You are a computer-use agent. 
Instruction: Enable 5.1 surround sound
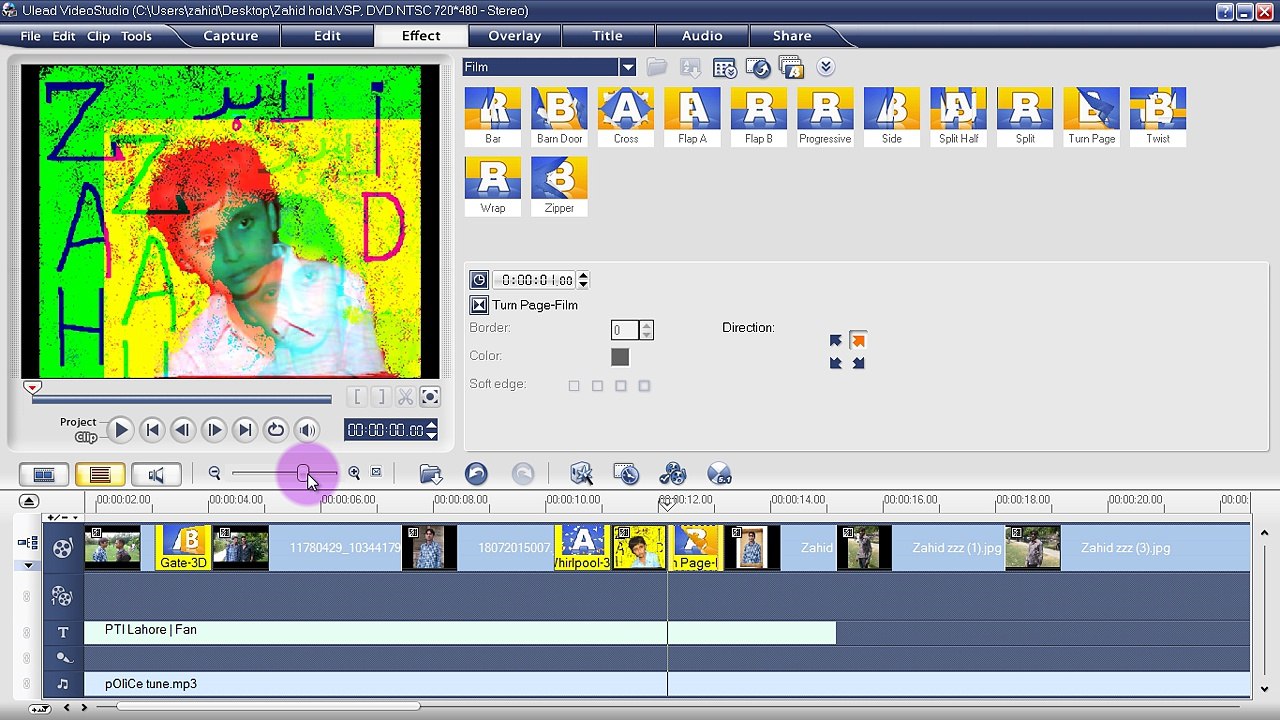(719, 474)
